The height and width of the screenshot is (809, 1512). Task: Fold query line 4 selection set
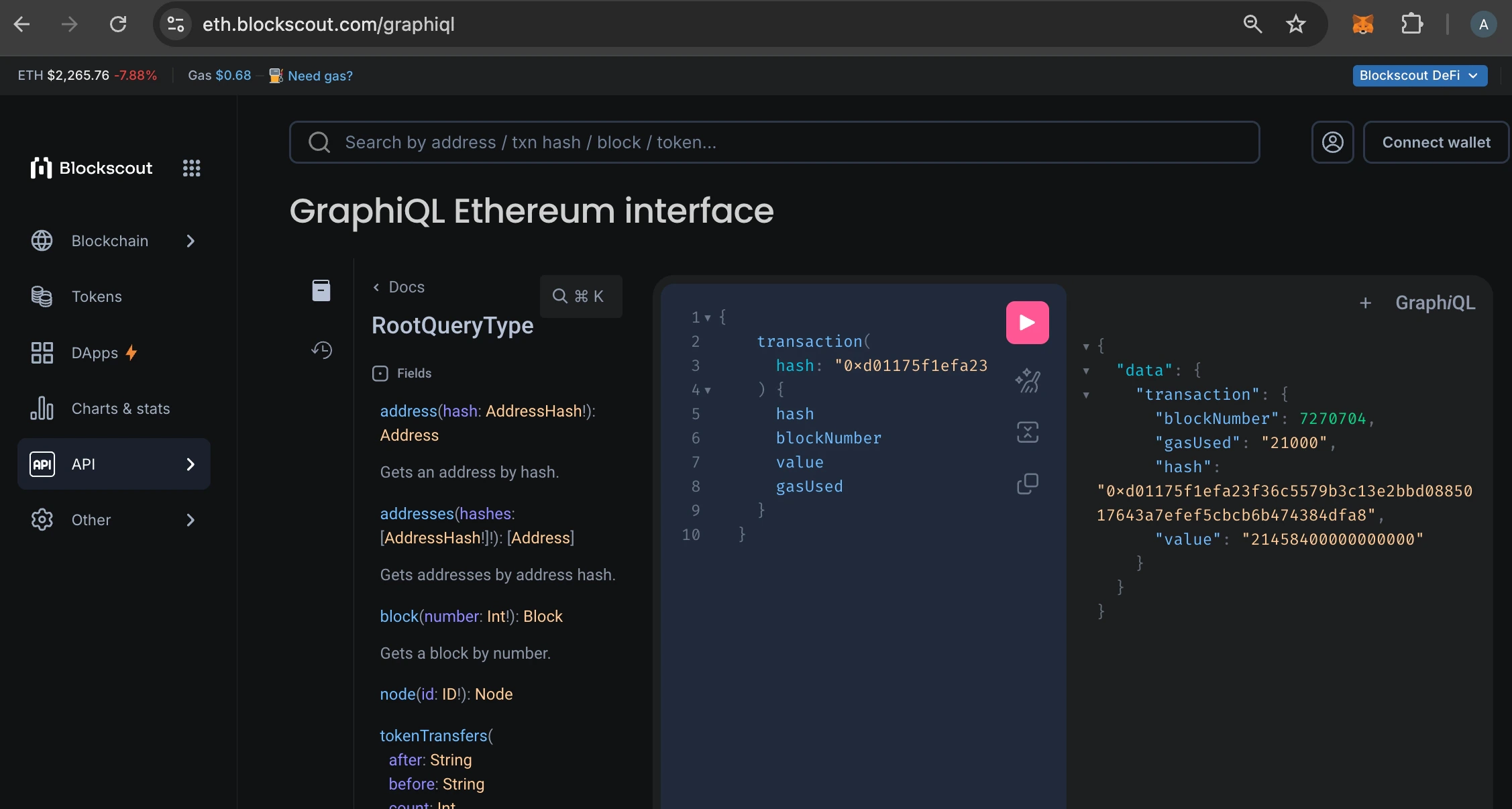[x=708, y=390]
